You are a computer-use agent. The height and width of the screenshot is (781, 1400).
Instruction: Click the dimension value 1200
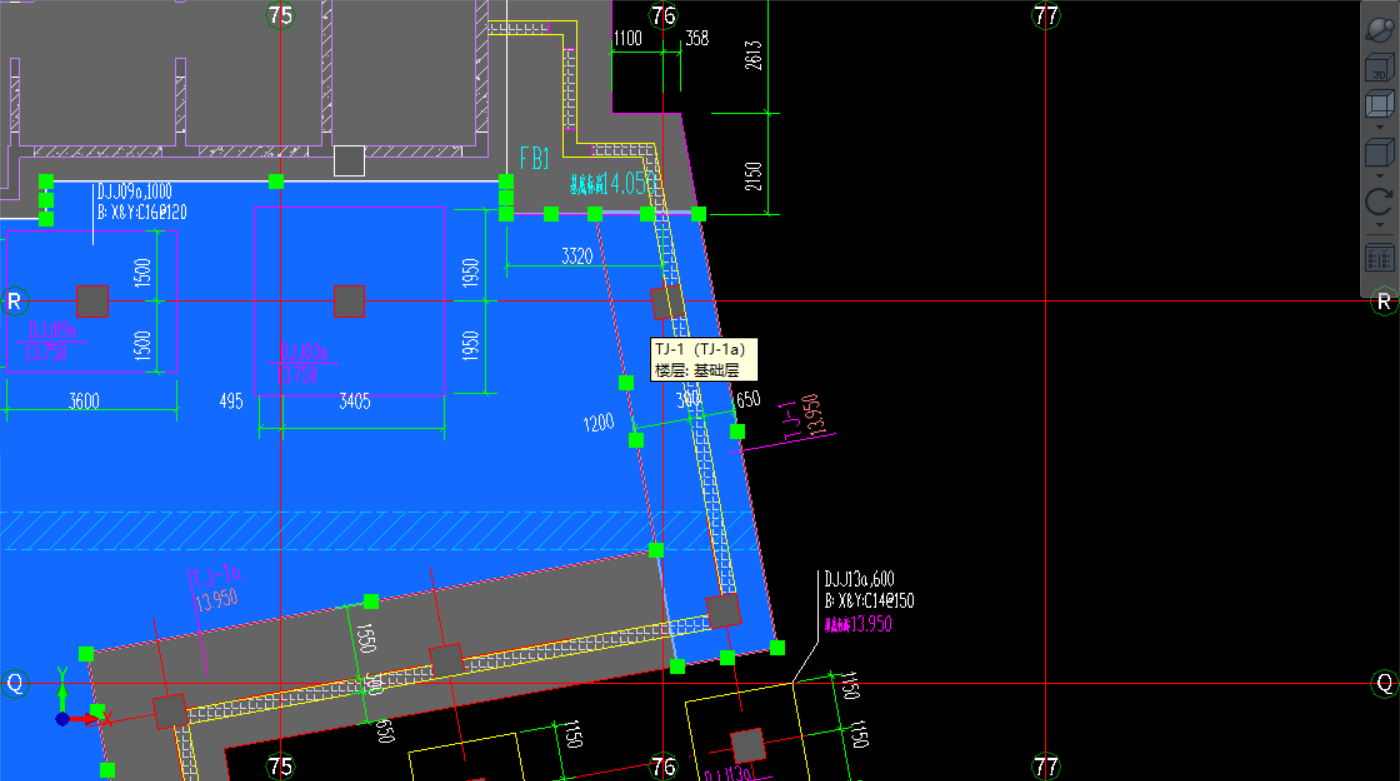point(599,423)
